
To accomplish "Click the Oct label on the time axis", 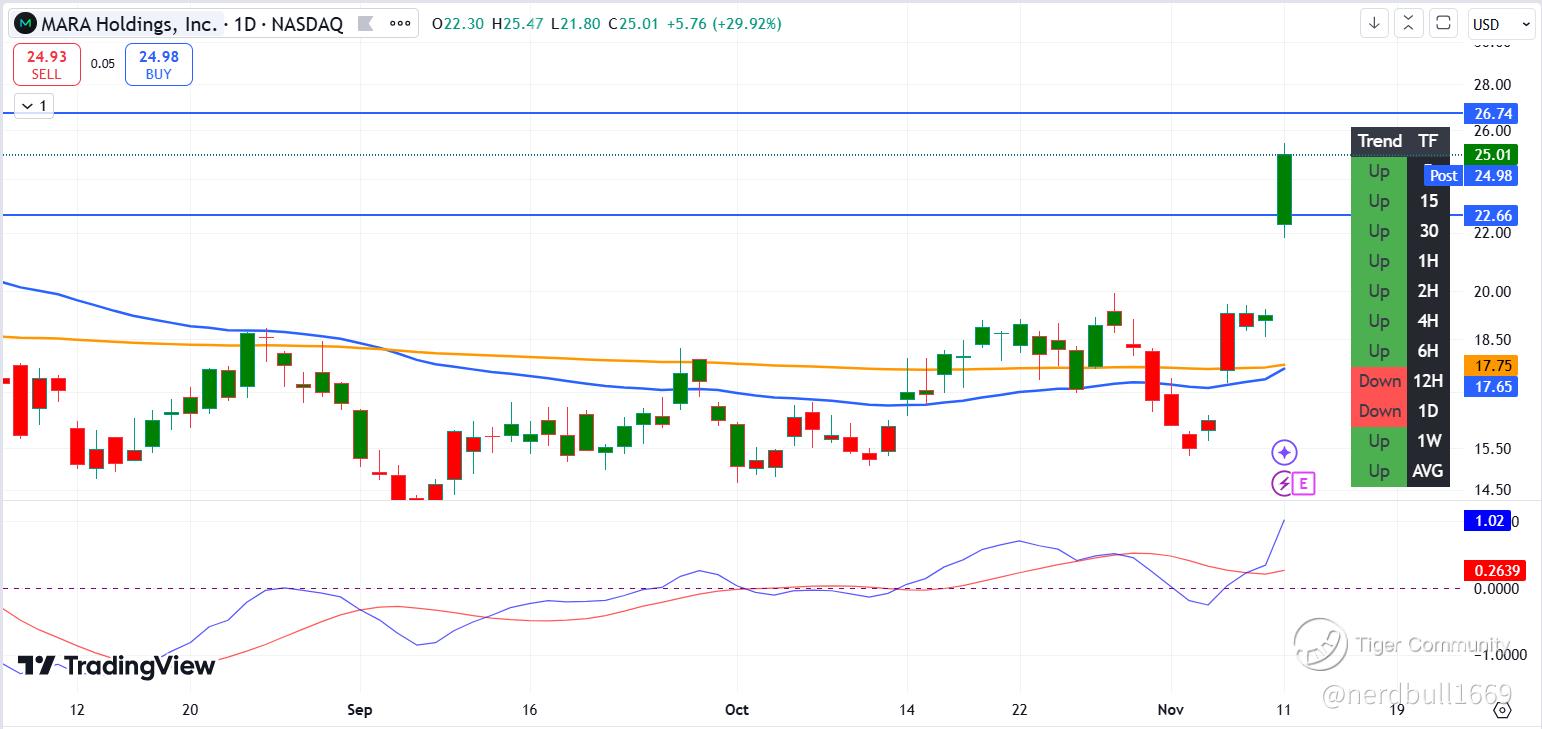I will (x=737, y=710).
